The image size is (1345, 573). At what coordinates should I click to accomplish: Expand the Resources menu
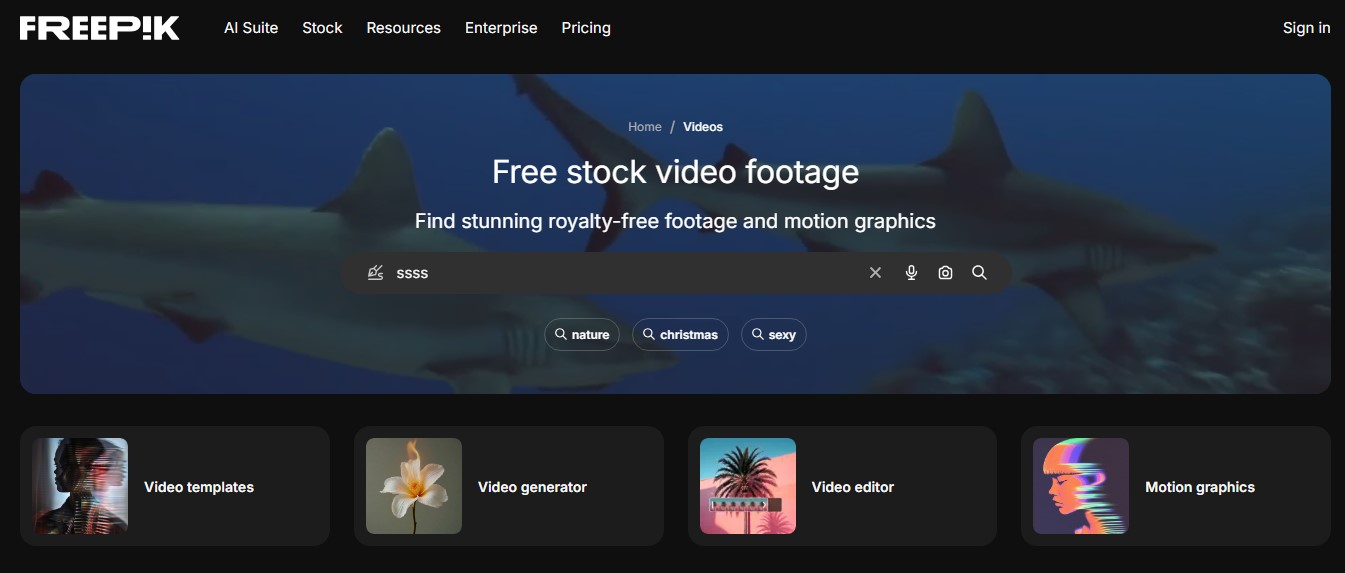click(x=403, y=28)
